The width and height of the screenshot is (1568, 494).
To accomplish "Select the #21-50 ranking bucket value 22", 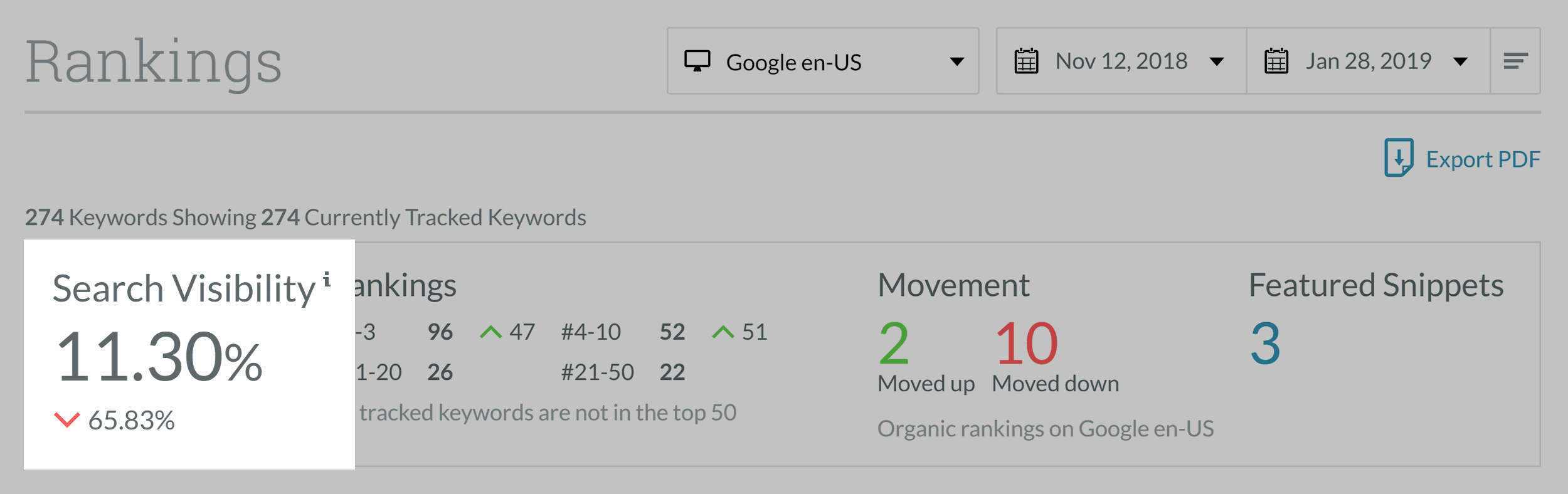I will click(672, 372).
